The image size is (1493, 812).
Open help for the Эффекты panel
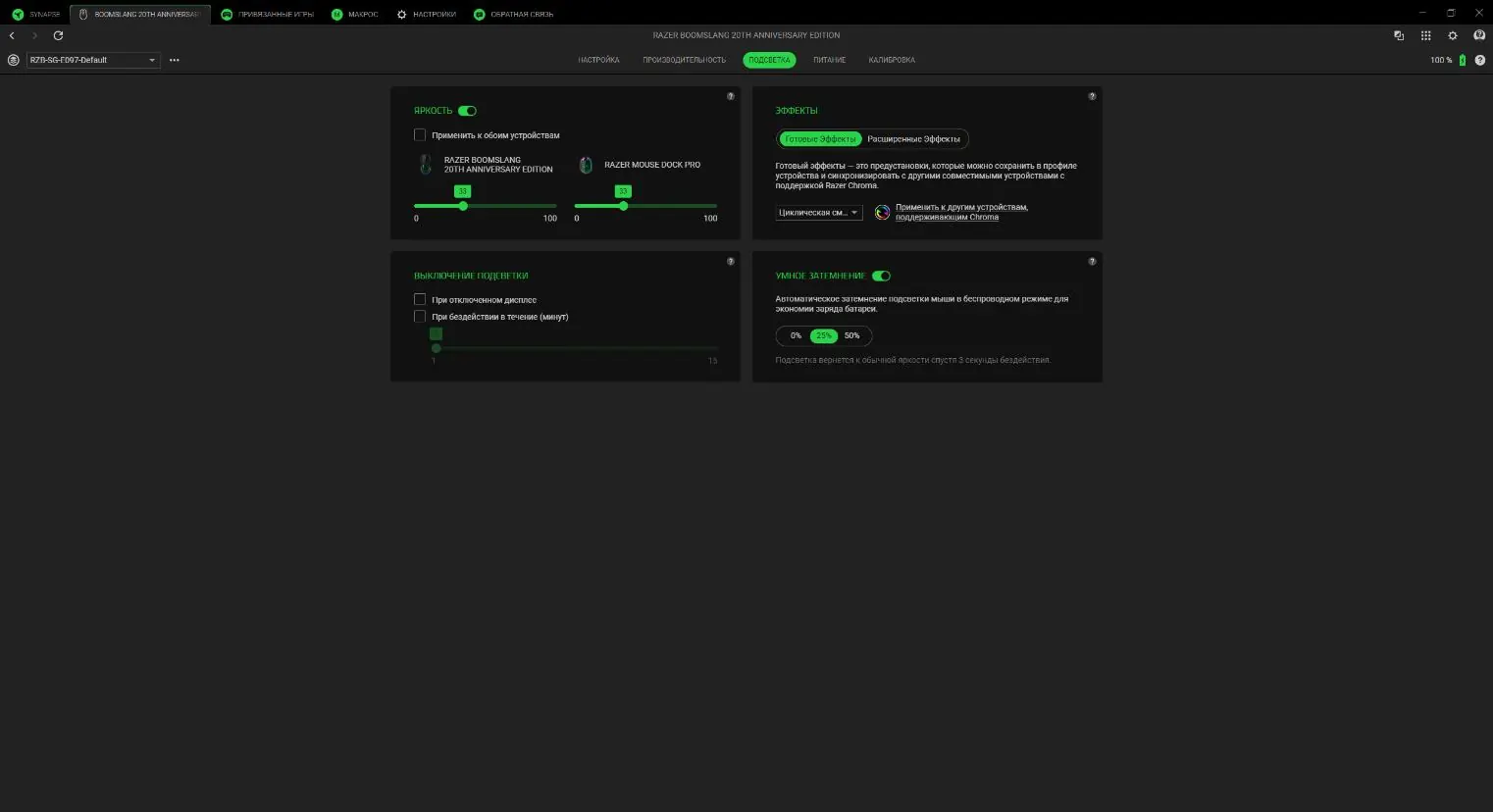1092,96
